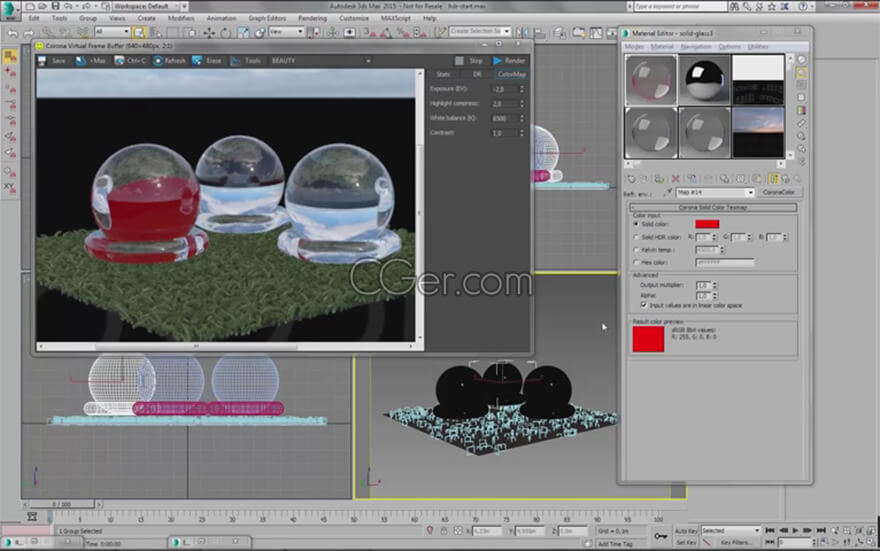Click Refresh icon in Corona frame buffer
This screenshot has width=880, height=551.
click(158, 61)
